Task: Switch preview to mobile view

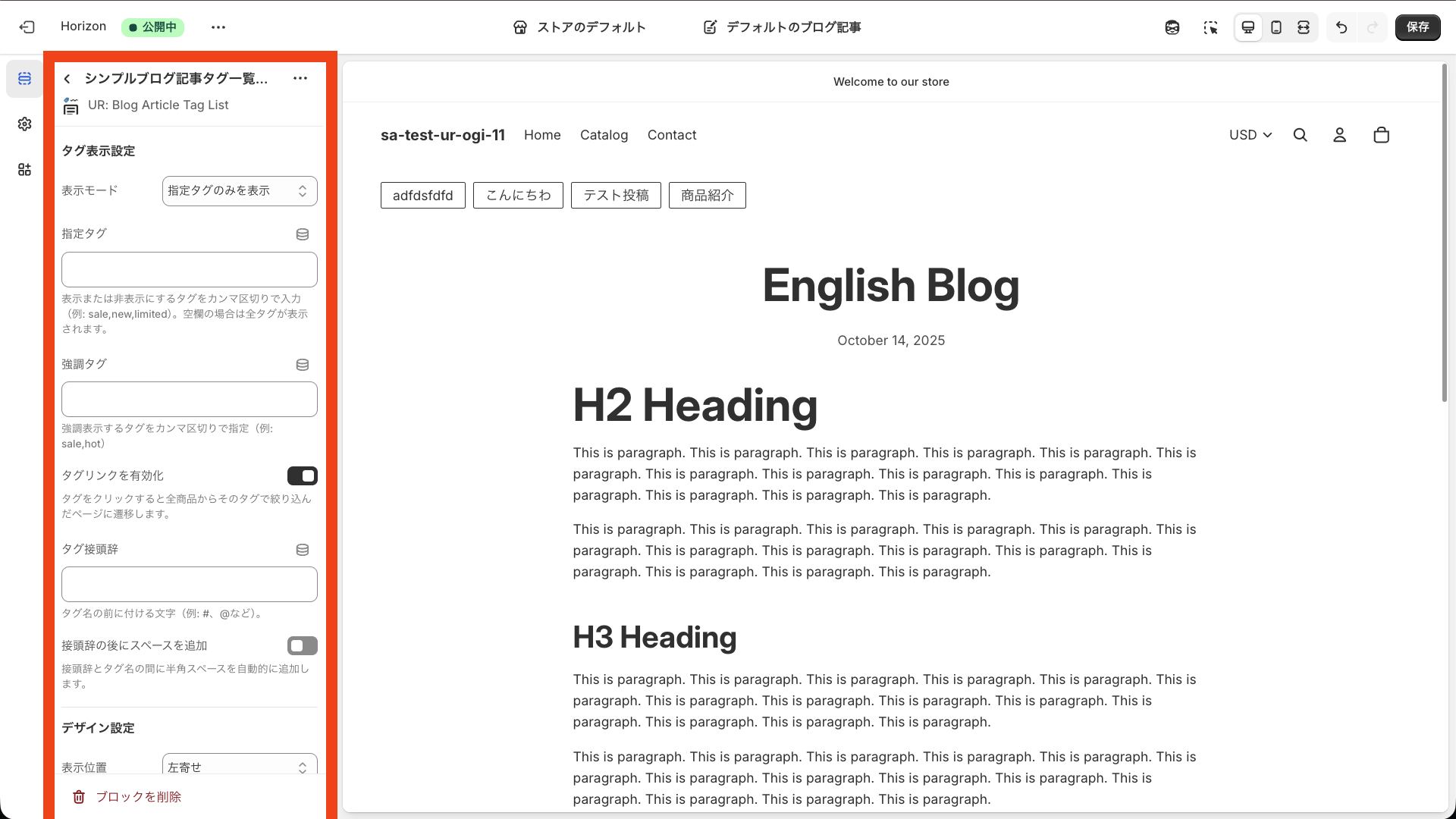Action: click(1276, 27)
